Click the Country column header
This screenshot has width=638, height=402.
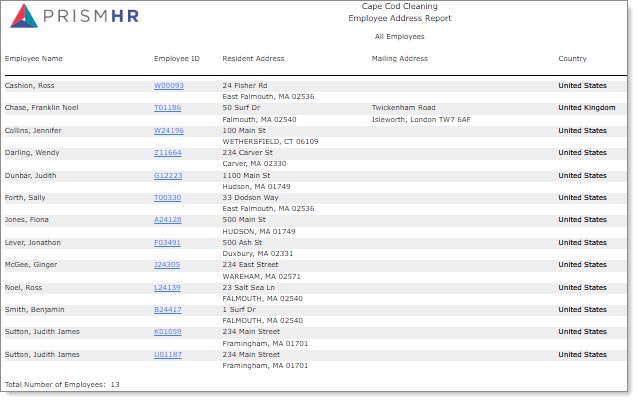[572, 59]
